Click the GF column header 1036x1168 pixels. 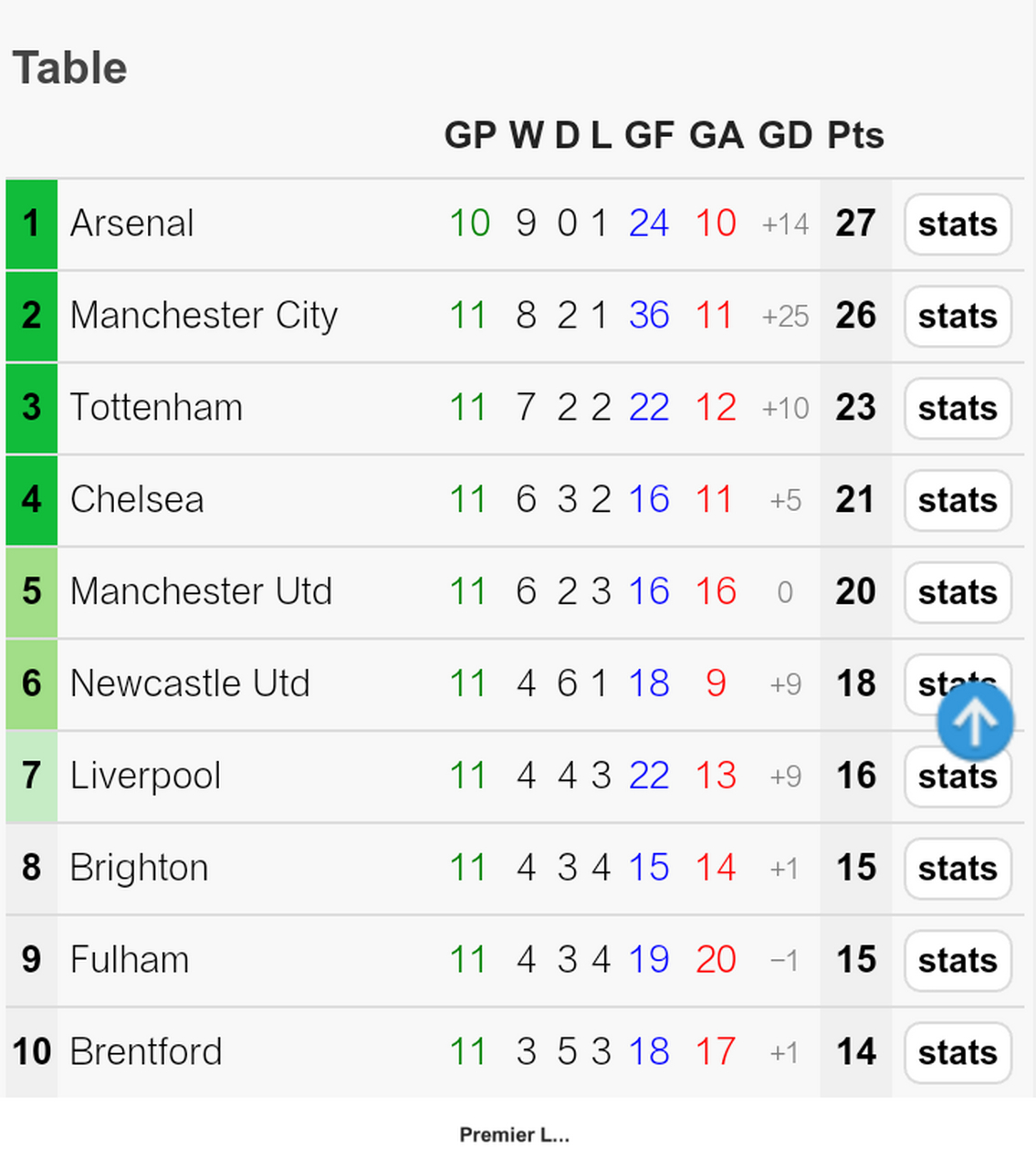click(649, 135)
